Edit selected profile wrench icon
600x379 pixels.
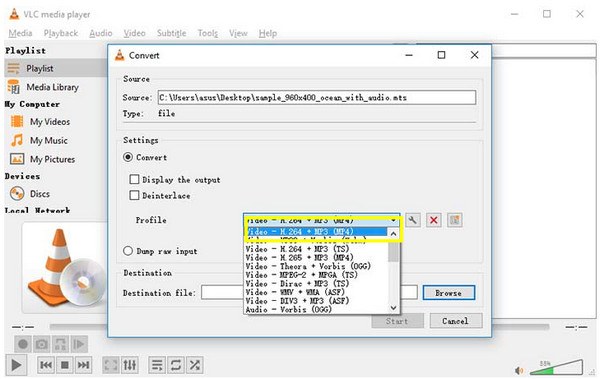click(x=412, y=220)
